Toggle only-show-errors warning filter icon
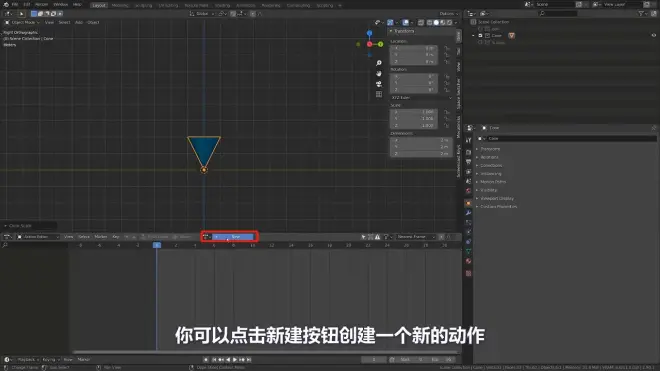Viewport: 660px width, 371px height. coord(378,237)
